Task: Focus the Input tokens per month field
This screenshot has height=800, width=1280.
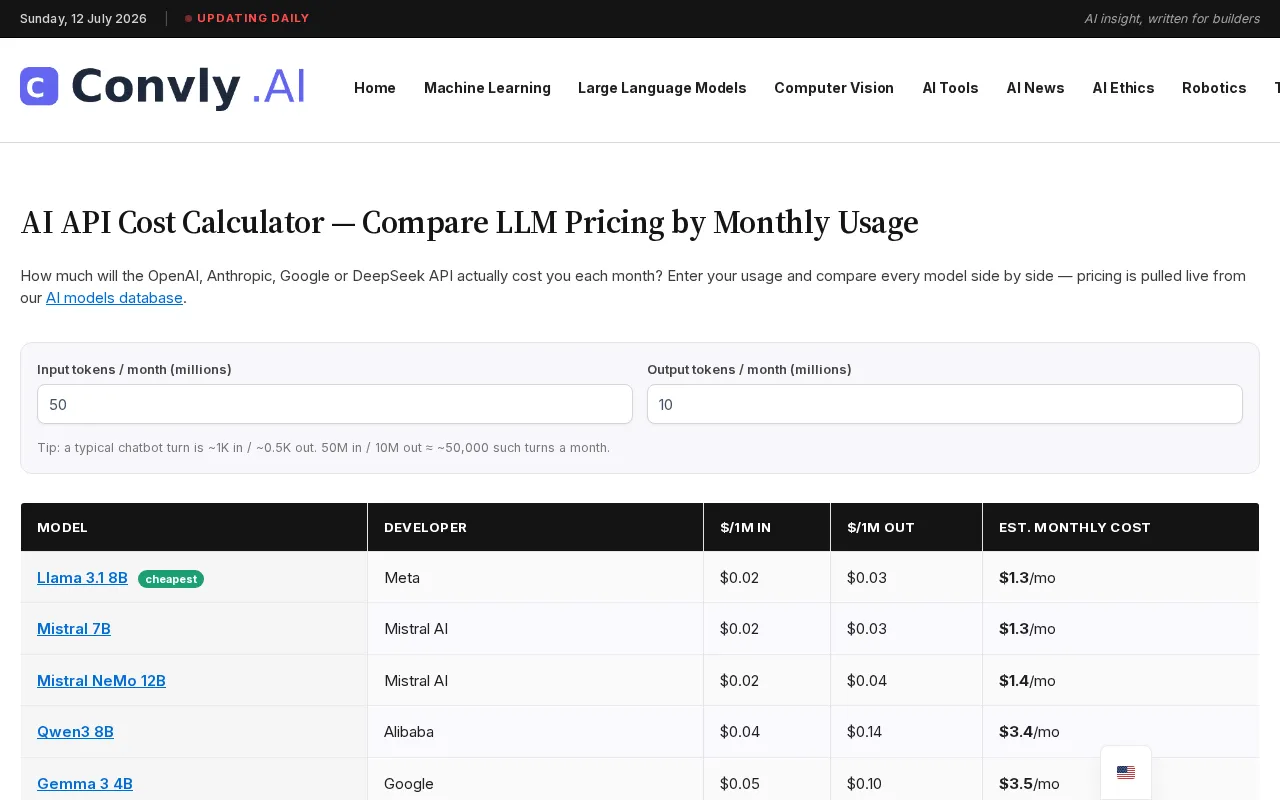Action: click(335, 404)
